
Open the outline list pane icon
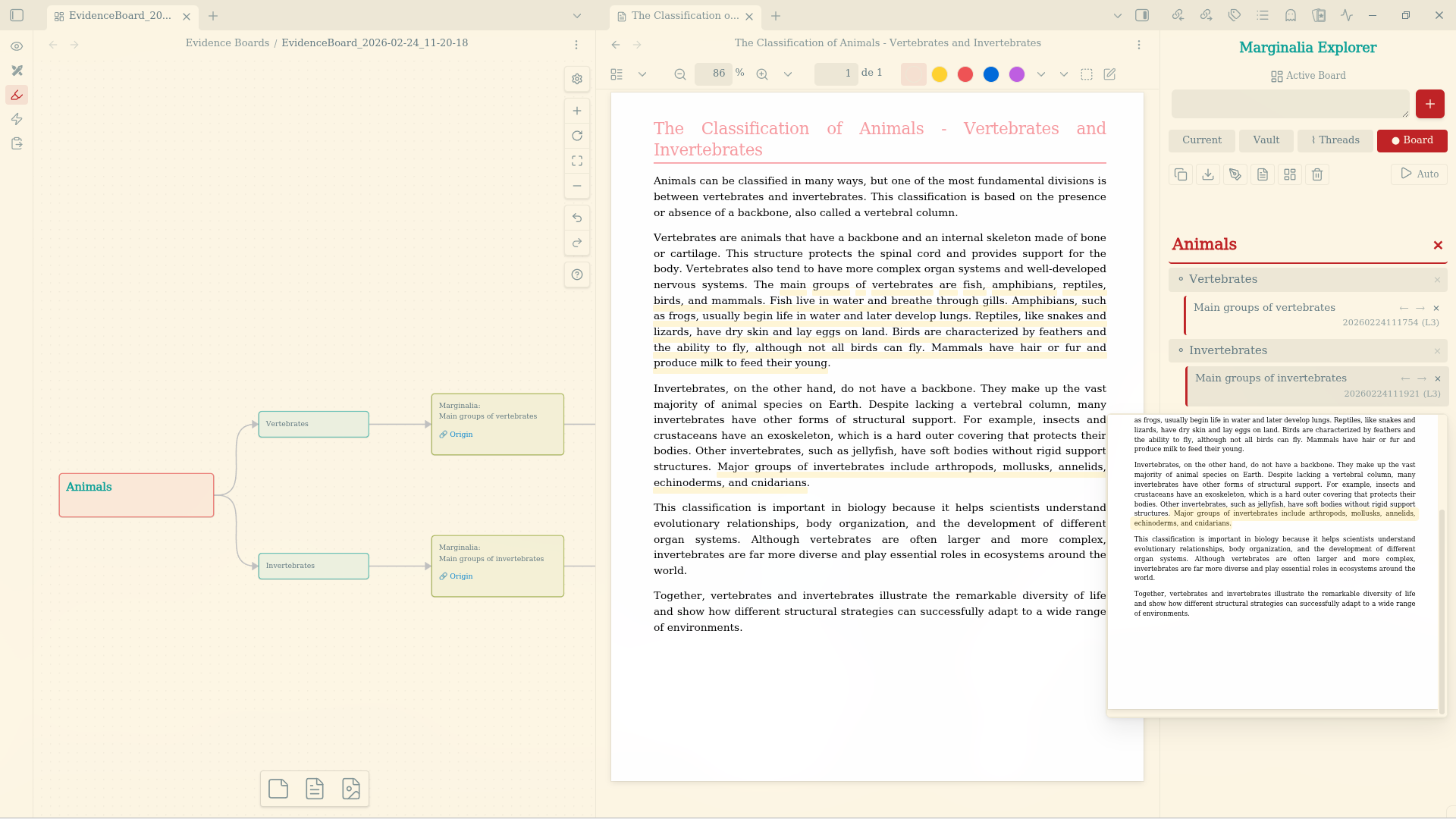pyautogui.click(x=1263, y=15)
